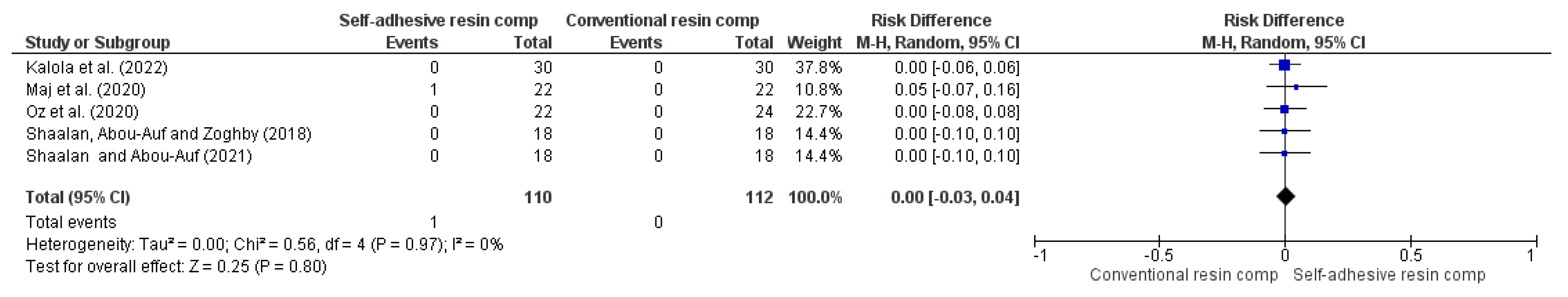Click the Self-adhesive resin comp table header
Viewport: 1568px width, 297px height.
(x=438, y=20)
